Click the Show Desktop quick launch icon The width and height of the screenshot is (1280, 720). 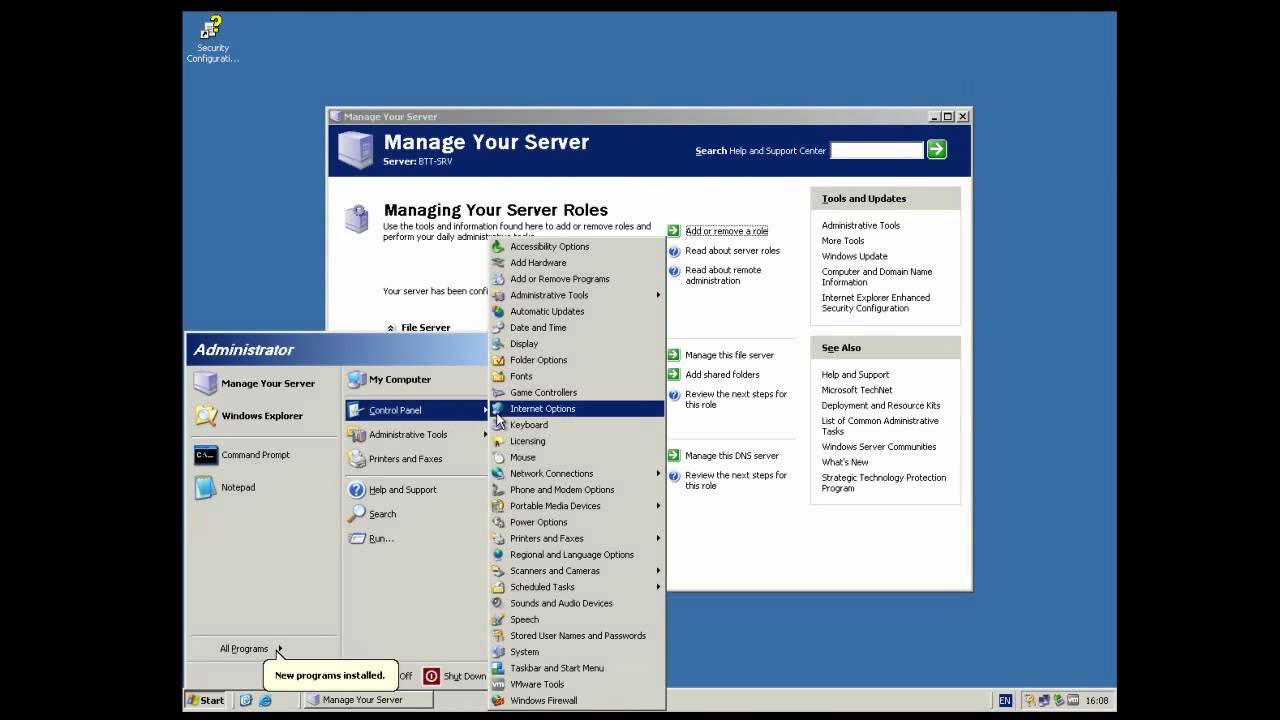click(246, 701)
